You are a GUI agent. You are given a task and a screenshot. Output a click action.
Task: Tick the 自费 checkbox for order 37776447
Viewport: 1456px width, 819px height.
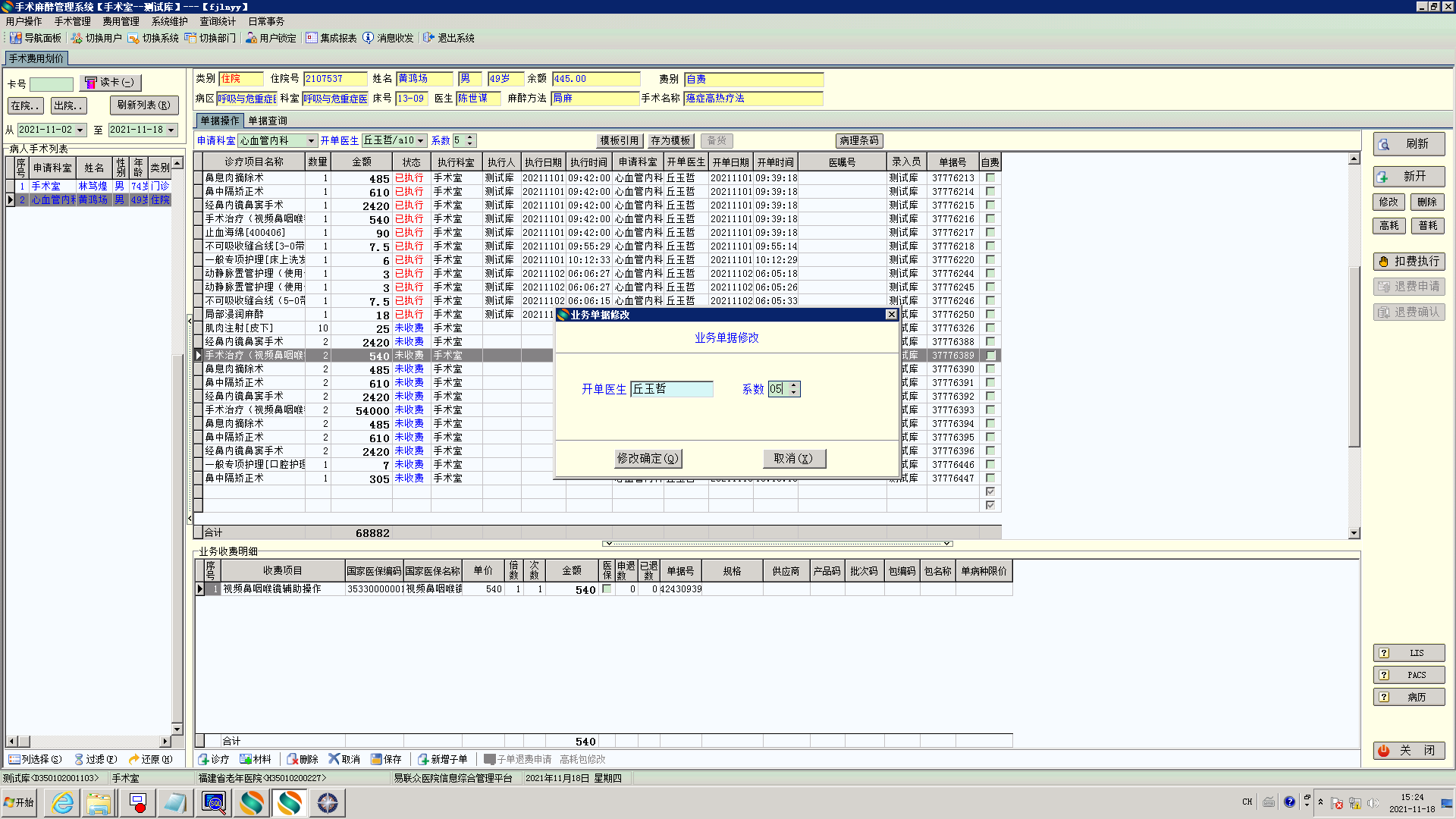[990, 479]
